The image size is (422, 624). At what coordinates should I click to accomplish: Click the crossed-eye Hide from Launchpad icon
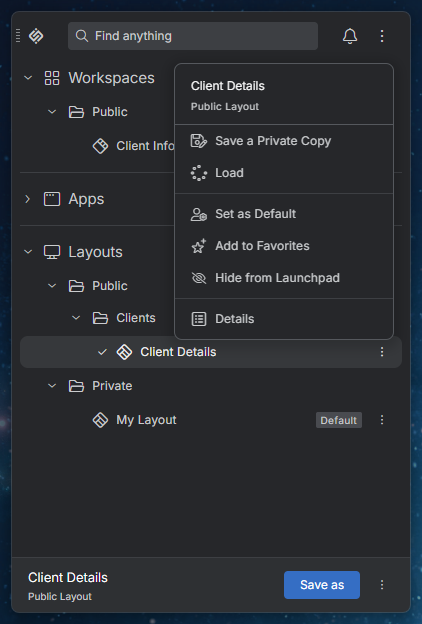pyautogui.click(x=199, y=278)
